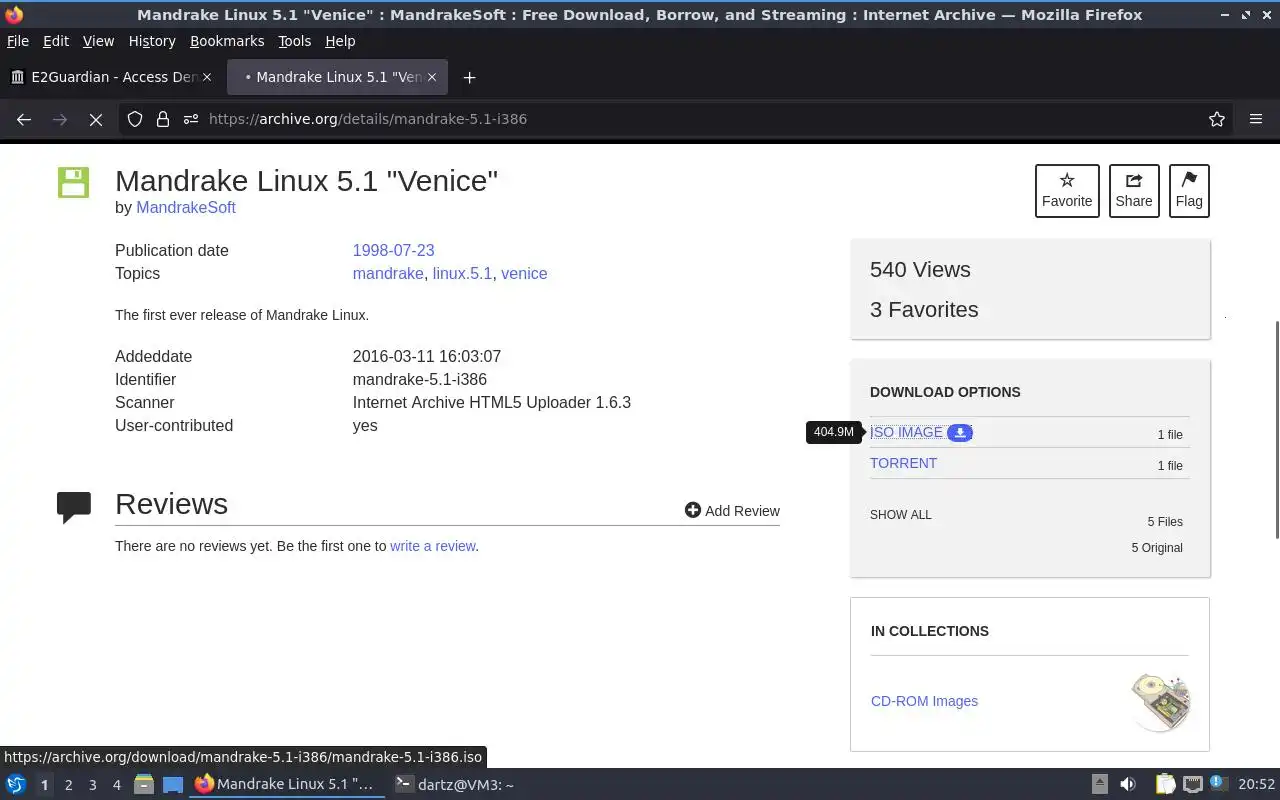Click SHOW ALL files link
This screenshot has width=1280, height=800.
click(x=900, y=515)
